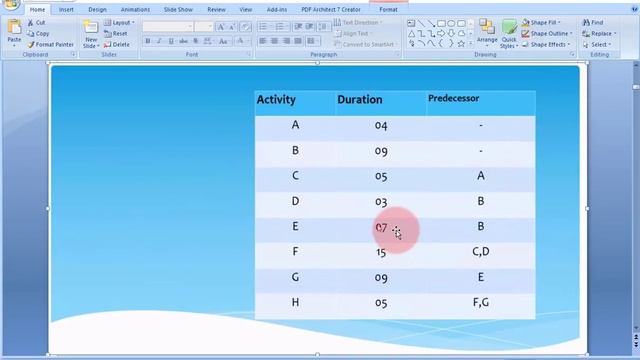Toggle Align Text Left

(263, 41)
